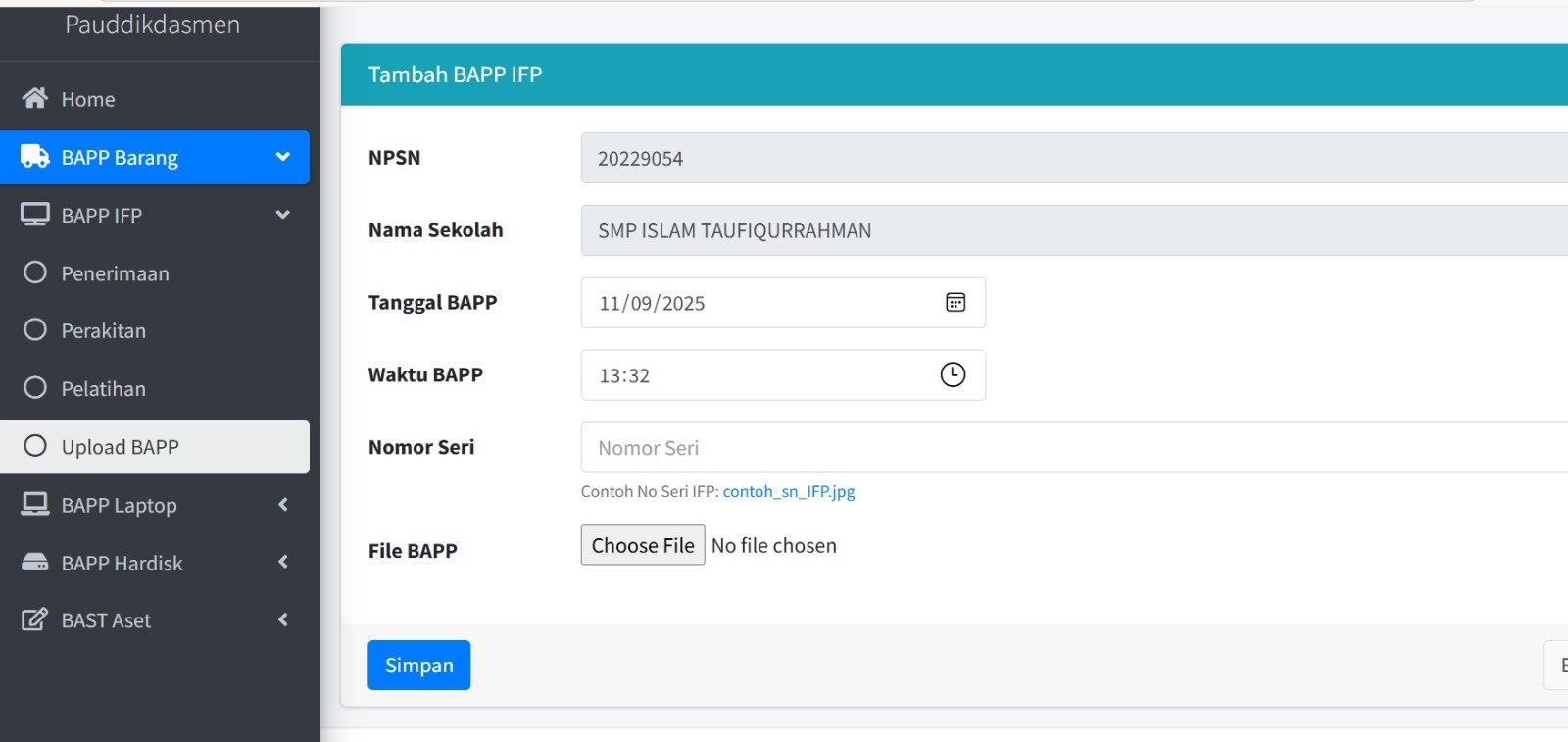Click the BAPP Hardisk drive icon
1568x742 pixels.
(x=35, y=563)
